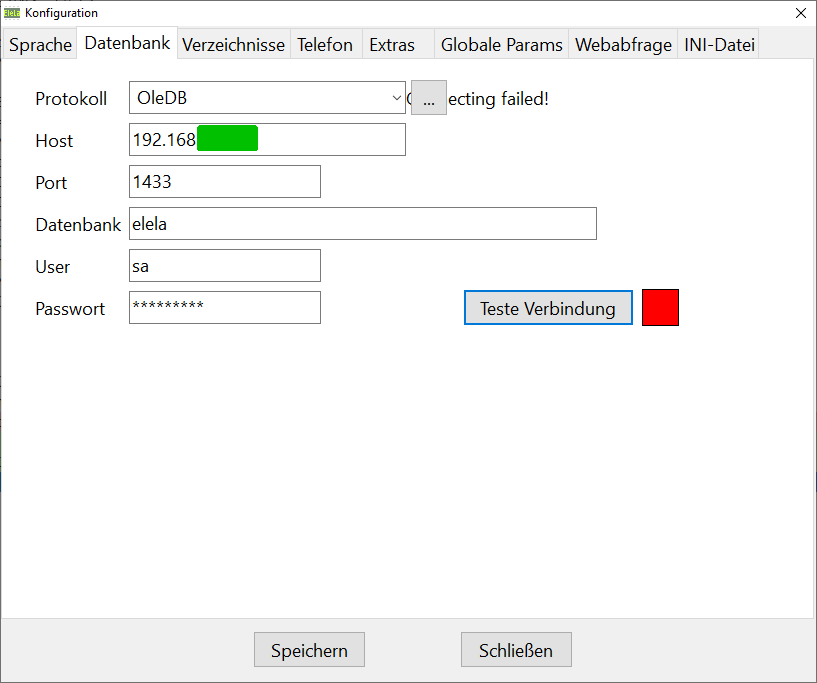Click the Datenbank field containing elela
817x683 pixels.
click(363, 223)
